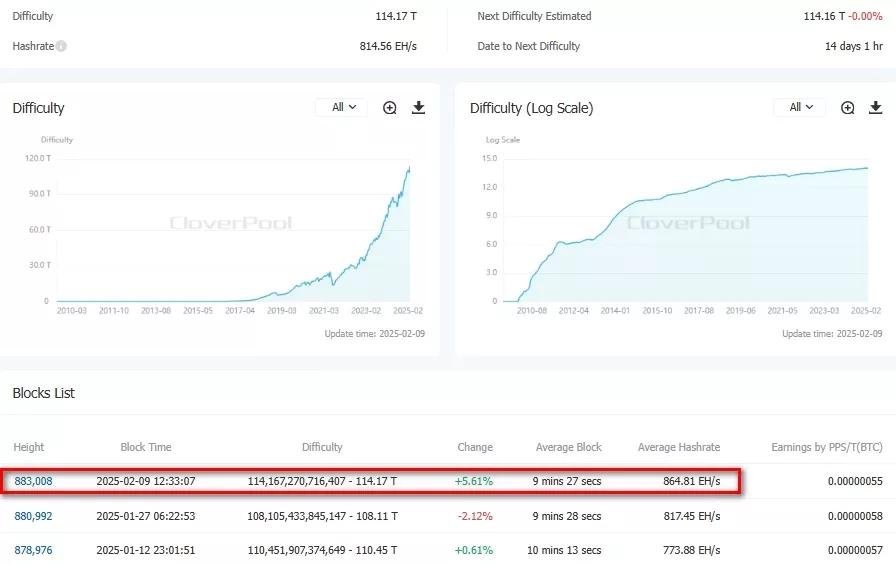Open the All range dropdown on Difficulty chart
Image resolution: width=896 pixels, height=566 pixels.
point(343,108)
